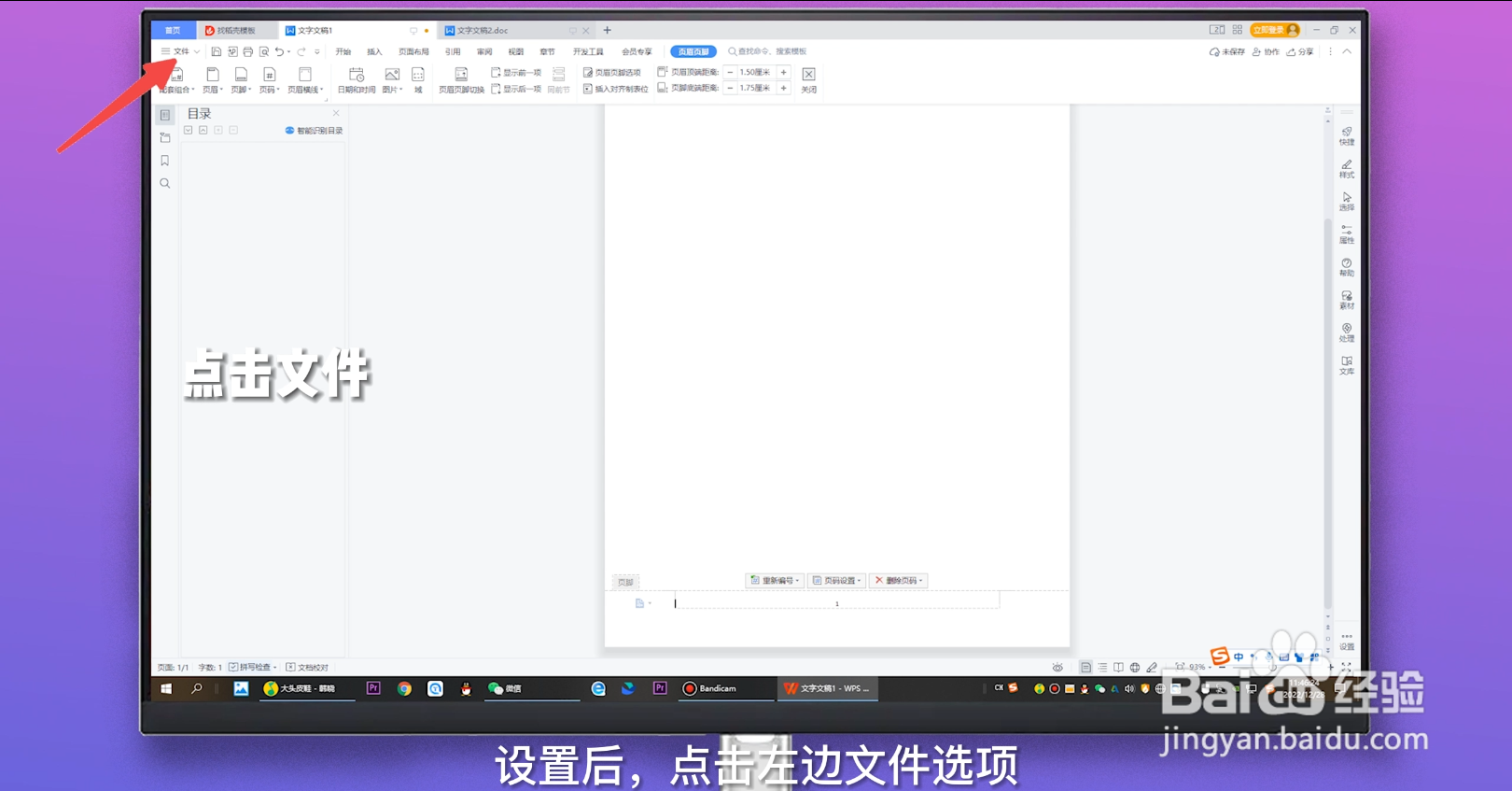Image resolution: width=1512 pixels, height=791 pixels.
Task: Open the 重新编号 dropdown
Action: click(x=775, y=581)
